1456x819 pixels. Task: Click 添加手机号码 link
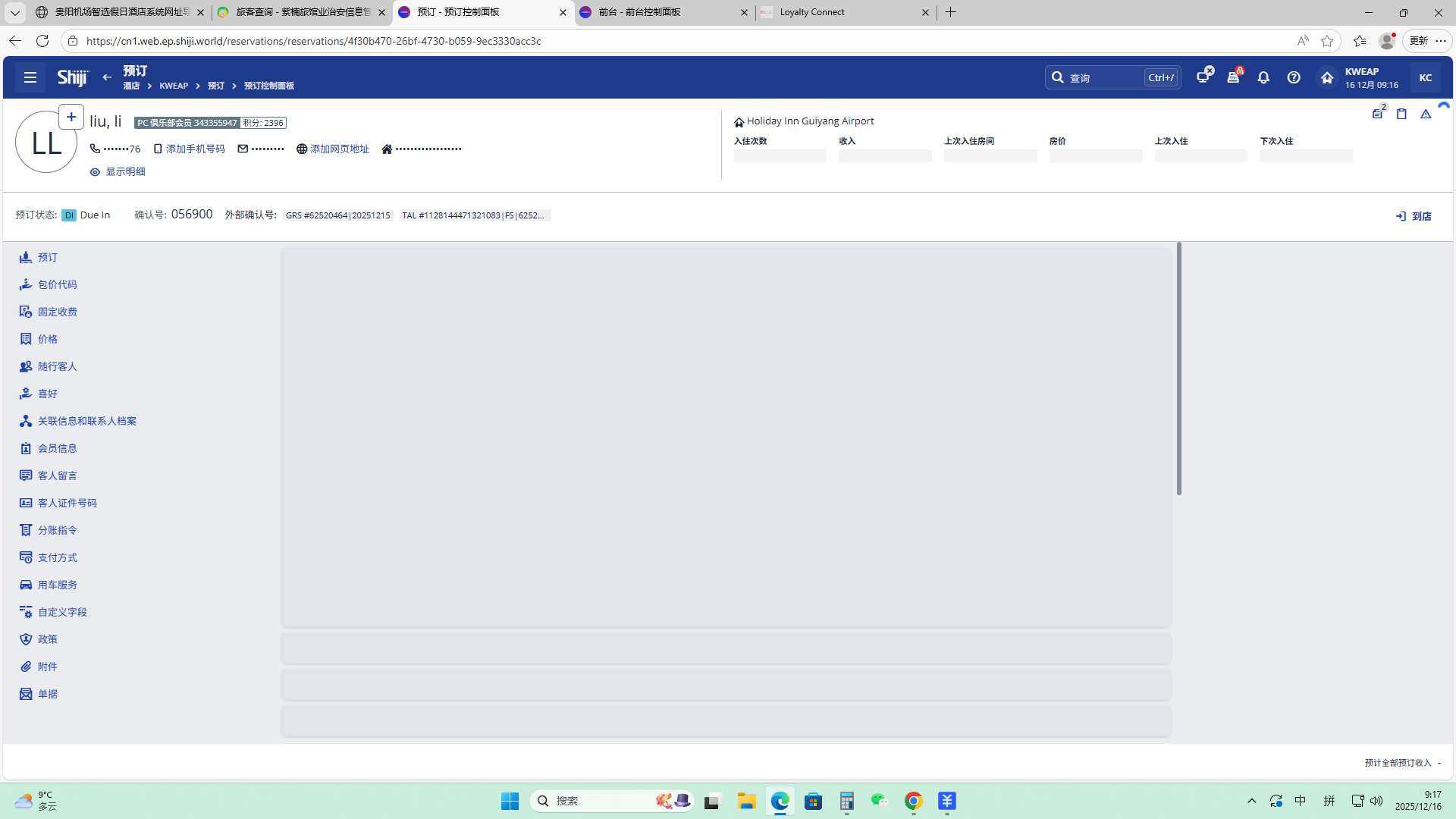[x=195, y=149]
